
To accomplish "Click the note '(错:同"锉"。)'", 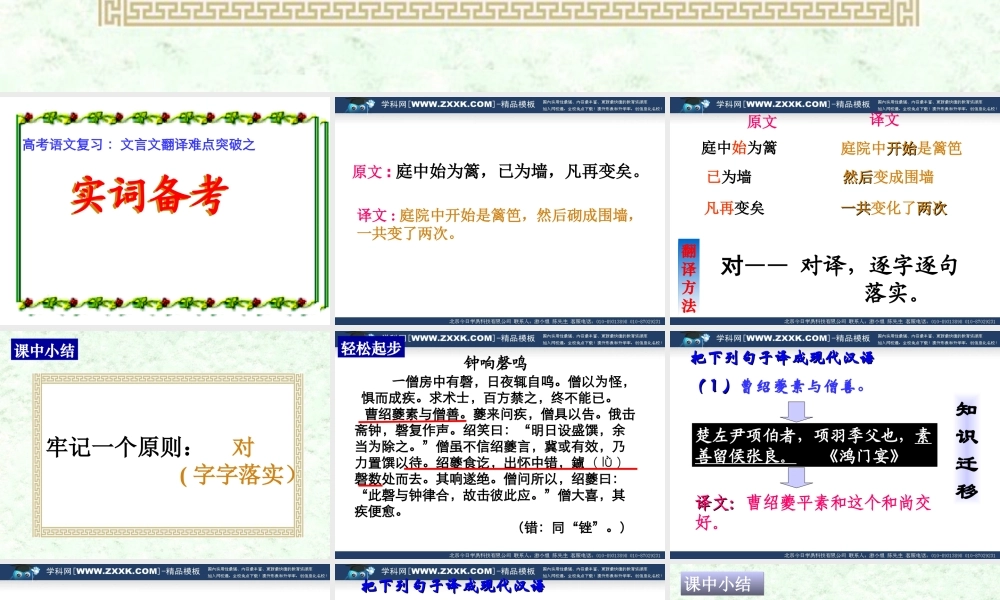I will tap(572, 527).
